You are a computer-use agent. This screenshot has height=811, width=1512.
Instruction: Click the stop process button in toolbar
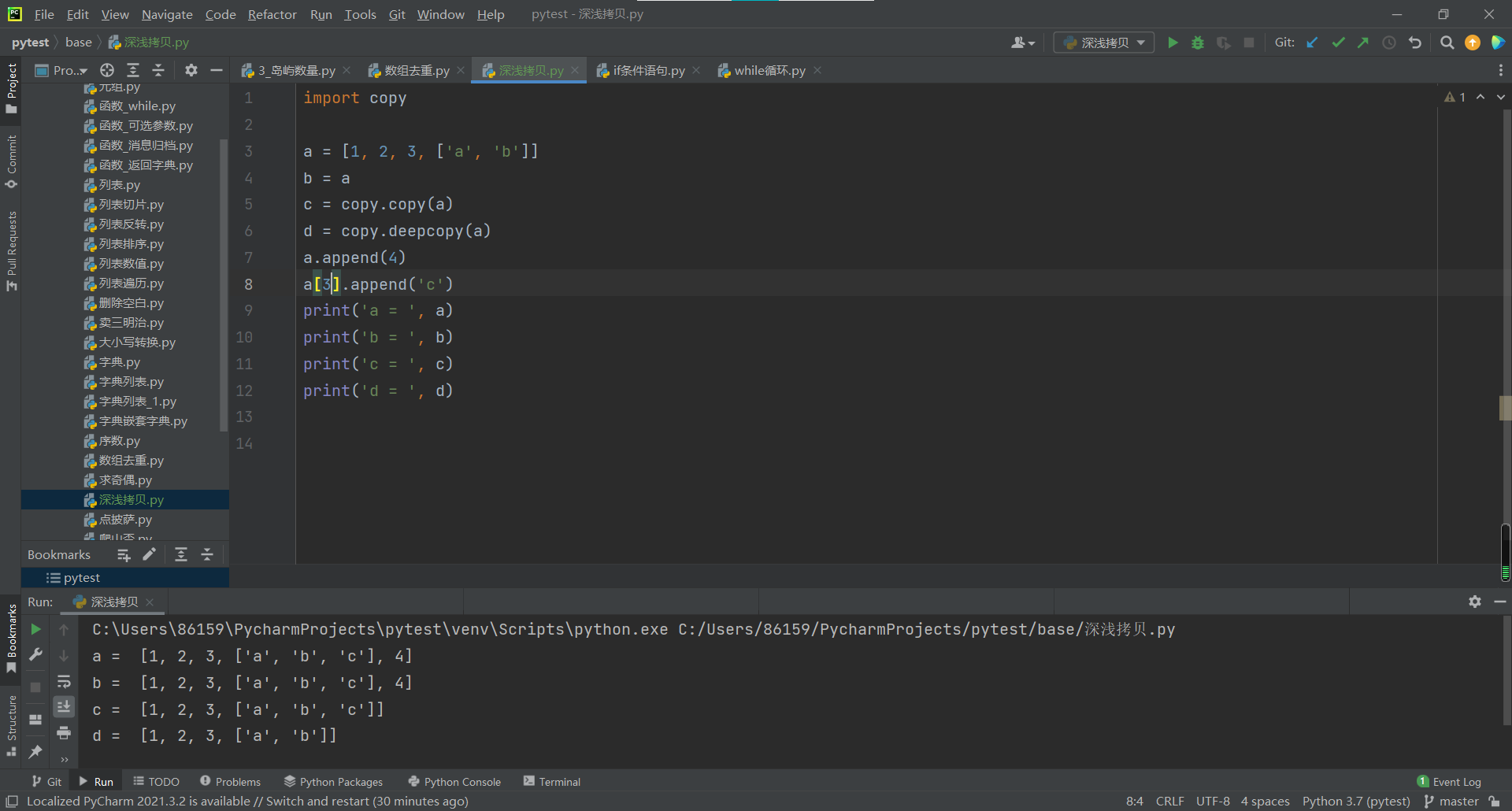click(1249, 43)
